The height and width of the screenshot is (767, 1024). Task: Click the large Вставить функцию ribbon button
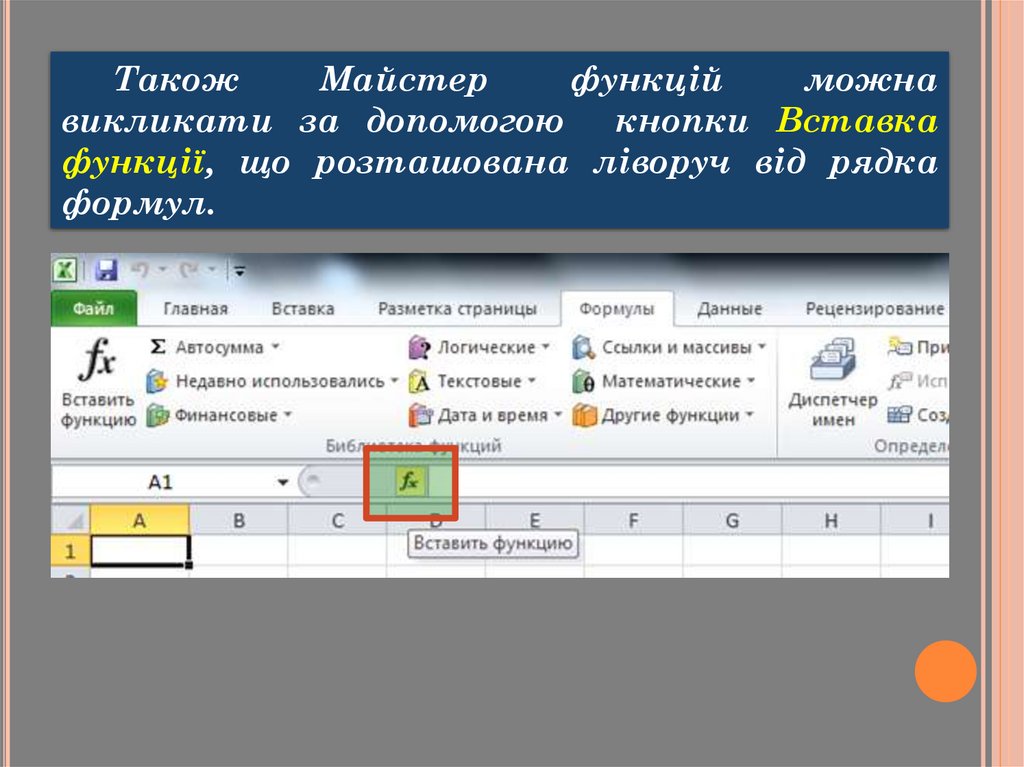click(98, 382)
